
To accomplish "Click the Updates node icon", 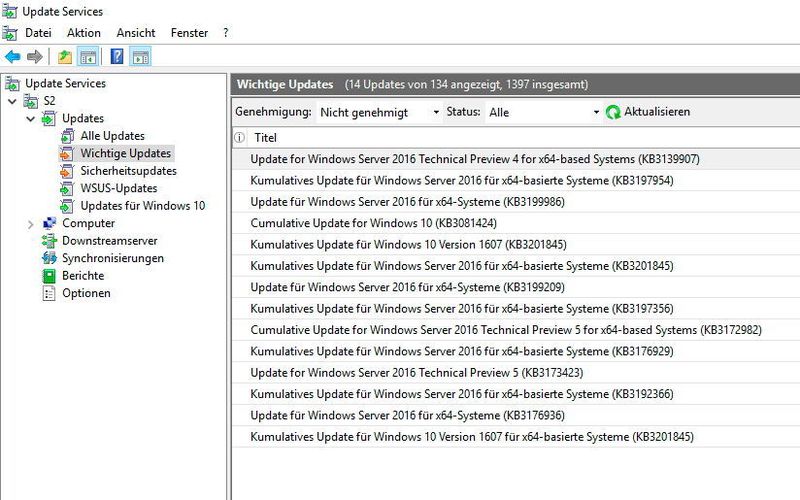I will point(49,118).
